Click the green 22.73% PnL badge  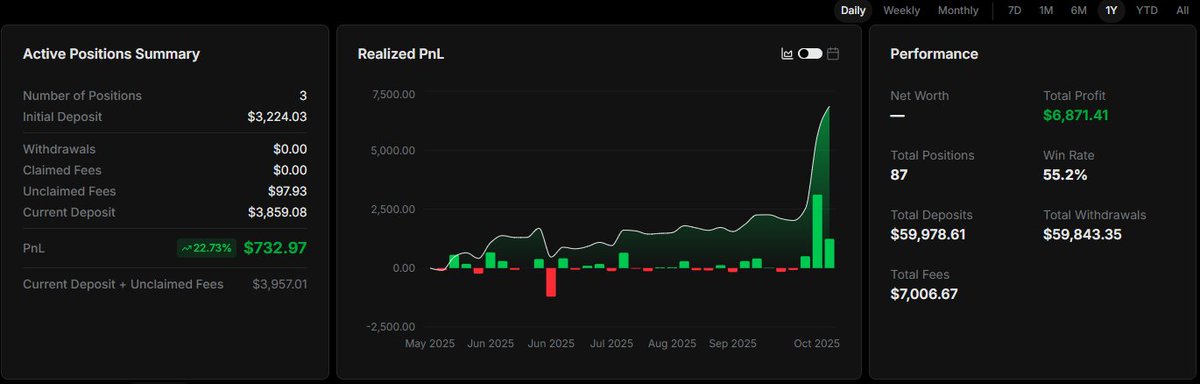[x=206, y=248]
